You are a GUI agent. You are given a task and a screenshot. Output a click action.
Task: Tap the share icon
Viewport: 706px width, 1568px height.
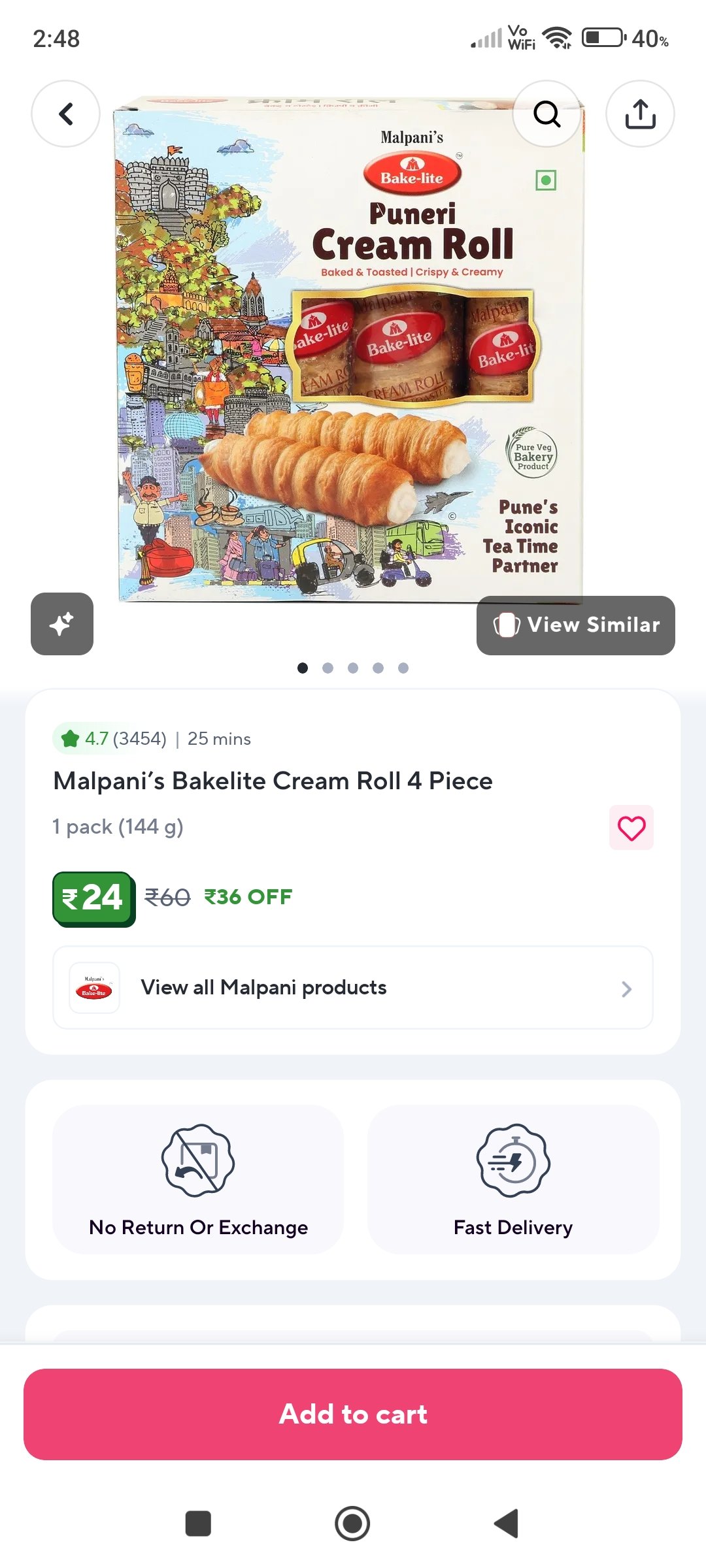click(640, 114)
